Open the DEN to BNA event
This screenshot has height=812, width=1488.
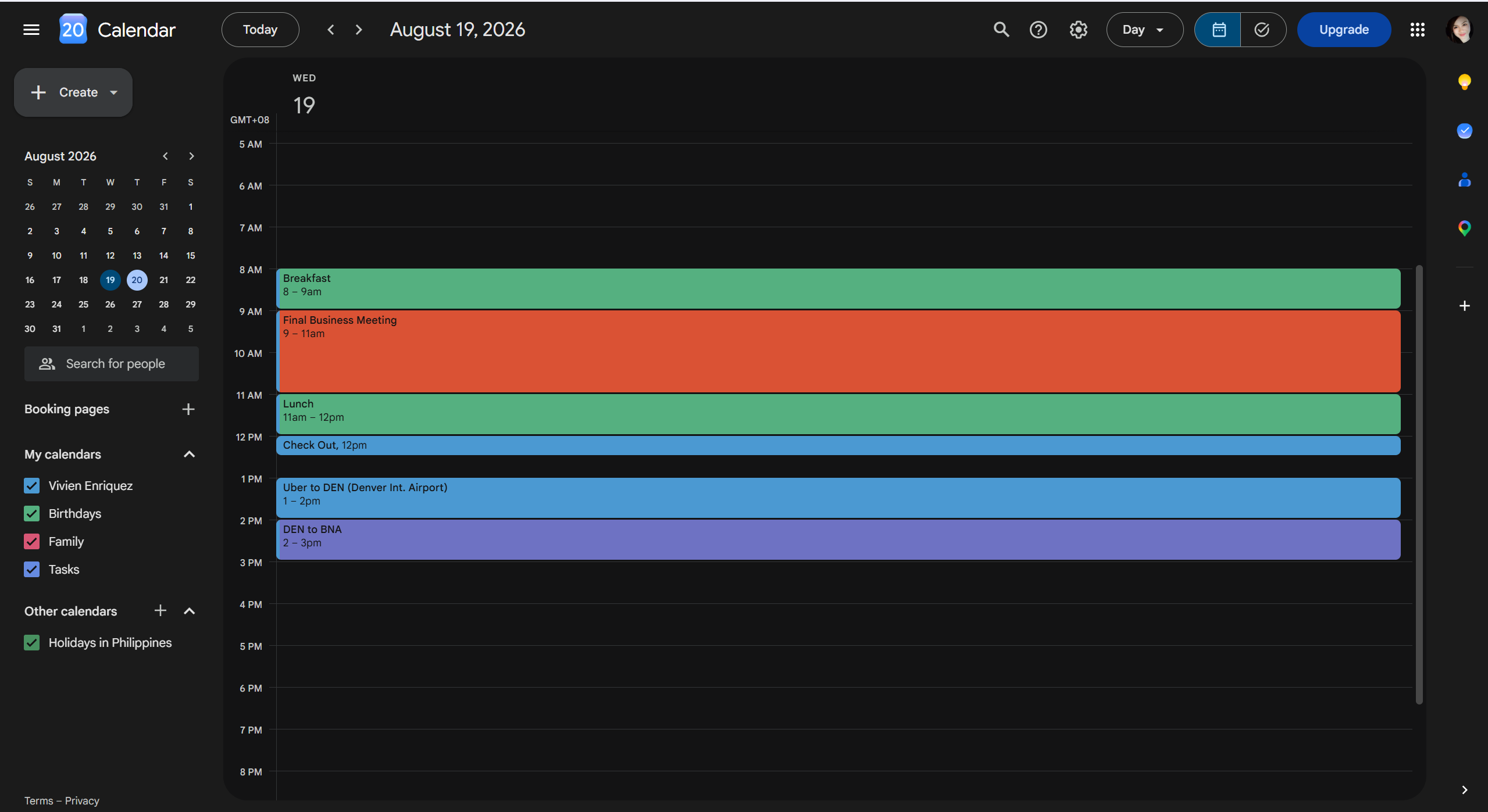coord(838,539)
